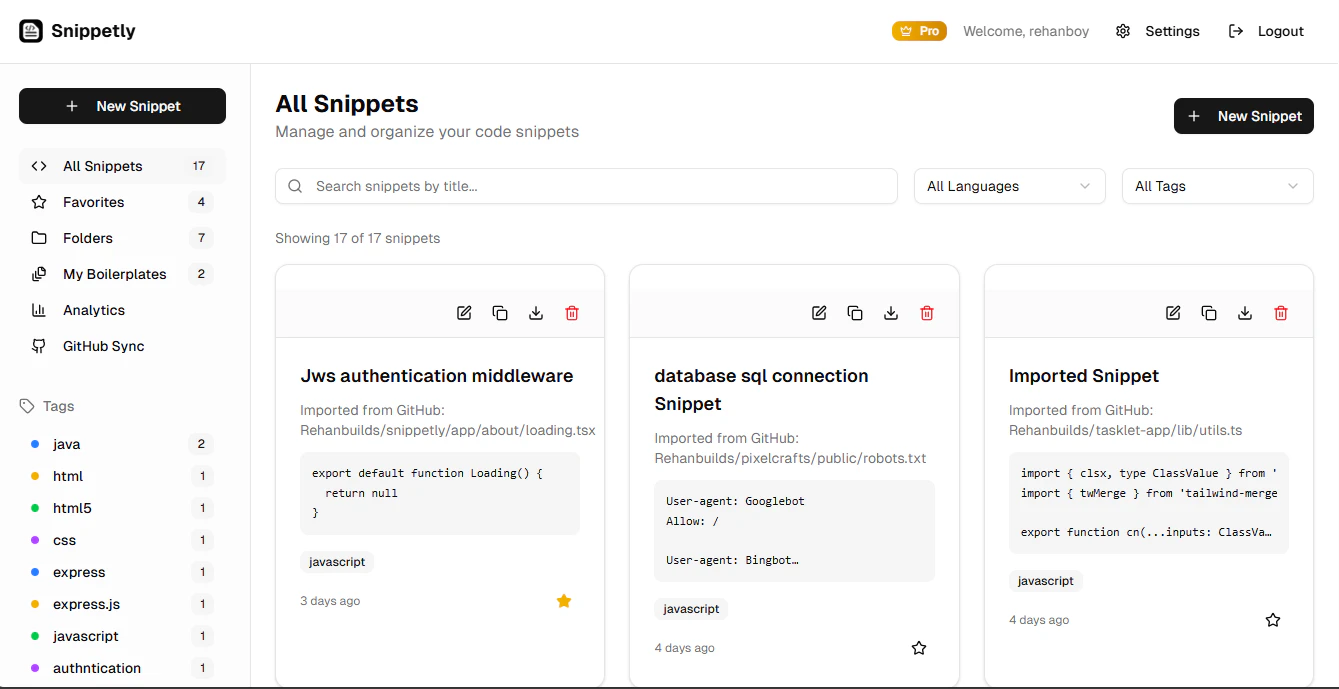The width and height of the screenshot is (1339, 689).
Task: Collapse the Tags section in sidebar
Action: coord(46,406)
